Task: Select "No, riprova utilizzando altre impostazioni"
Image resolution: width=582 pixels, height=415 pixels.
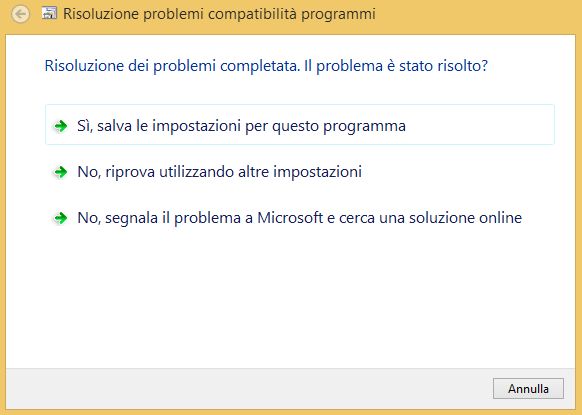Action: tap(219, 172)
